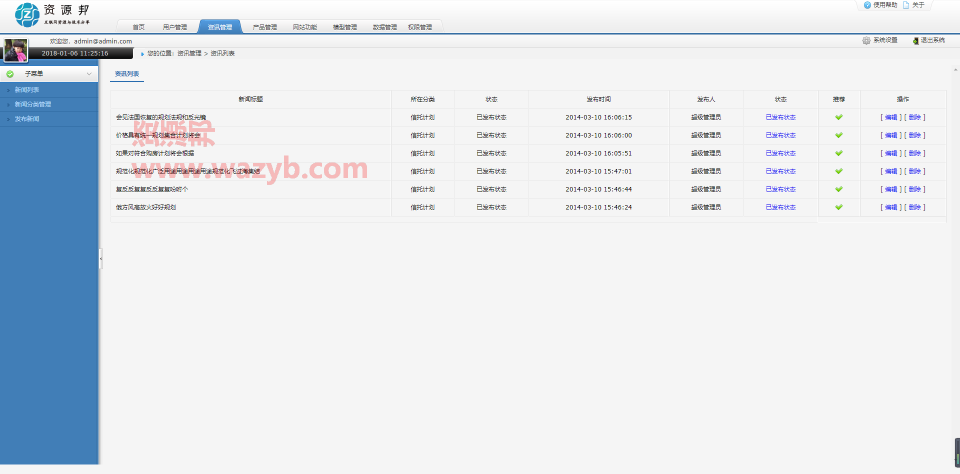
Task: Click news title in the 15:46:44 row
Action: [x=152, y=189]
